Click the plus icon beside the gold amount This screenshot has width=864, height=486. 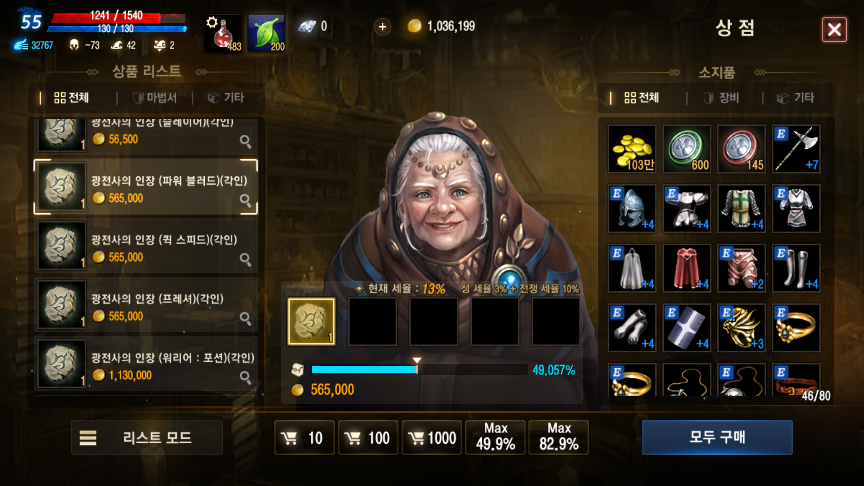[x=382, y=26]
